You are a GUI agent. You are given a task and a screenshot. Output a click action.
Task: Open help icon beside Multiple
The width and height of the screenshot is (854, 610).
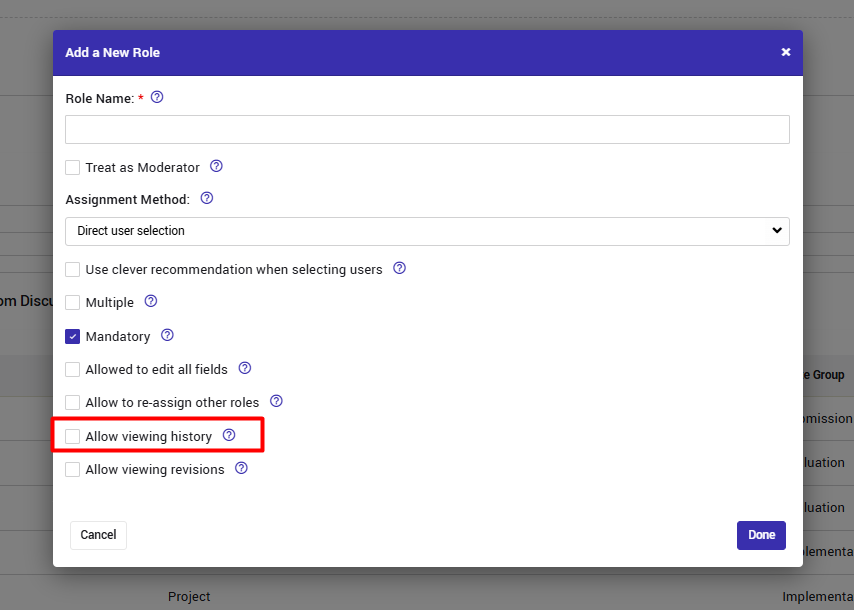coord(151,301)
